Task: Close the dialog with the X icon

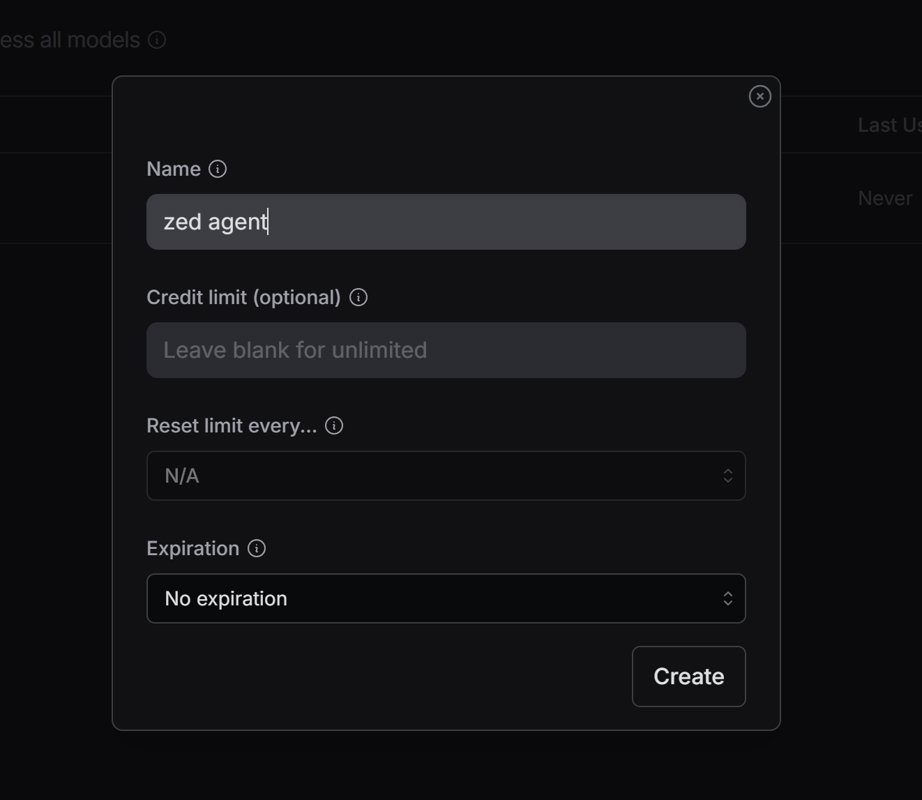Action: [x=760, y=96]
